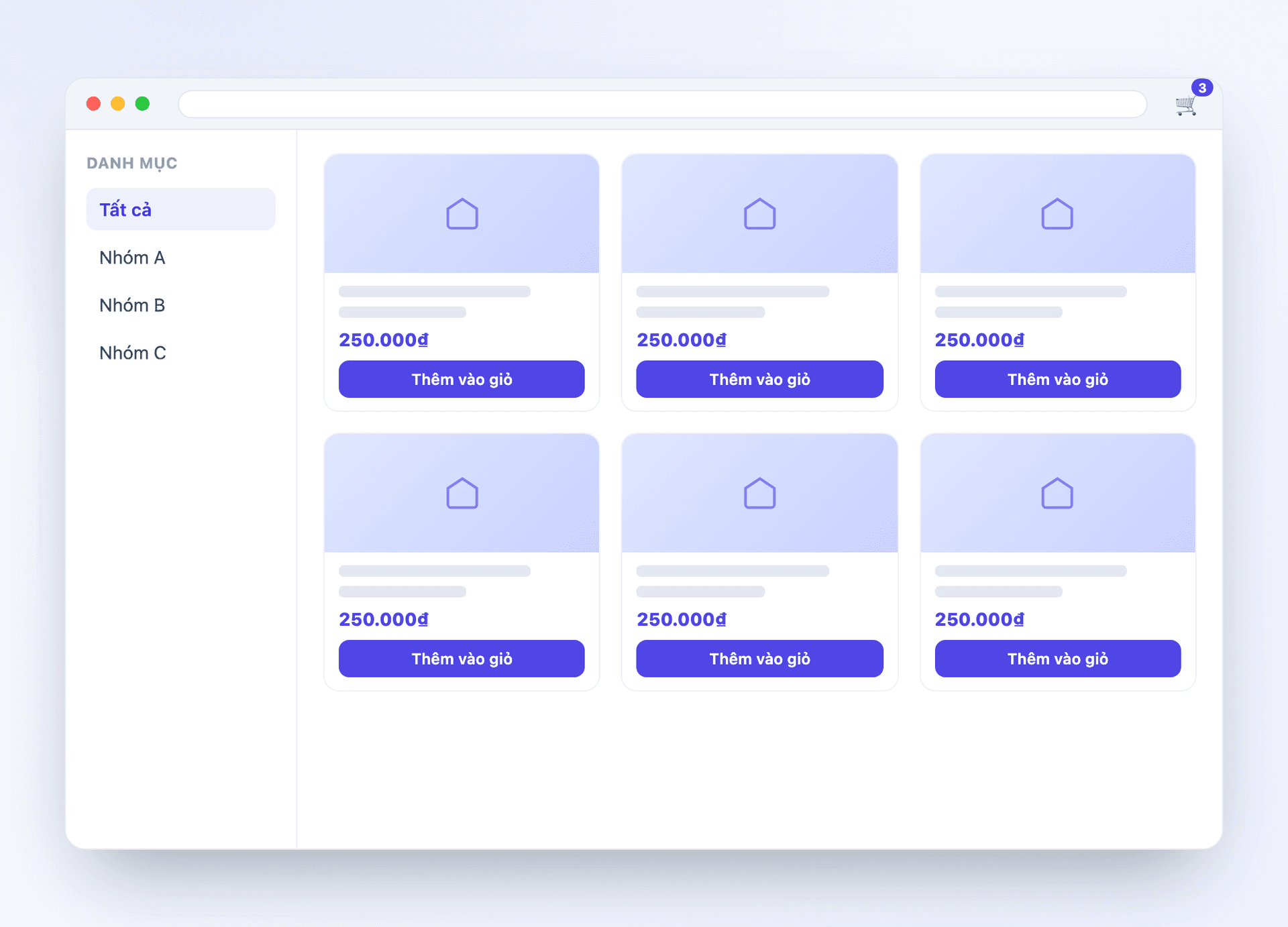The height and width of the screenshot is (927, 1288).
Task: Click Thêm vào giỏ on middle top-row product
Action: (759, 379)
